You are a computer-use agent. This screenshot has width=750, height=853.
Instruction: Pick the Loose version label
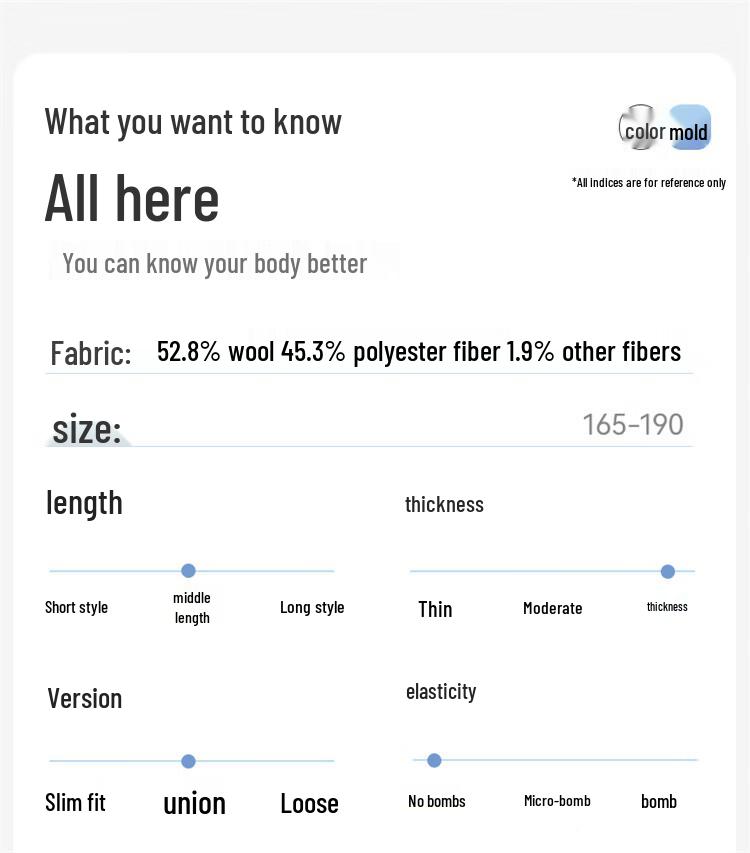(309, 803)
